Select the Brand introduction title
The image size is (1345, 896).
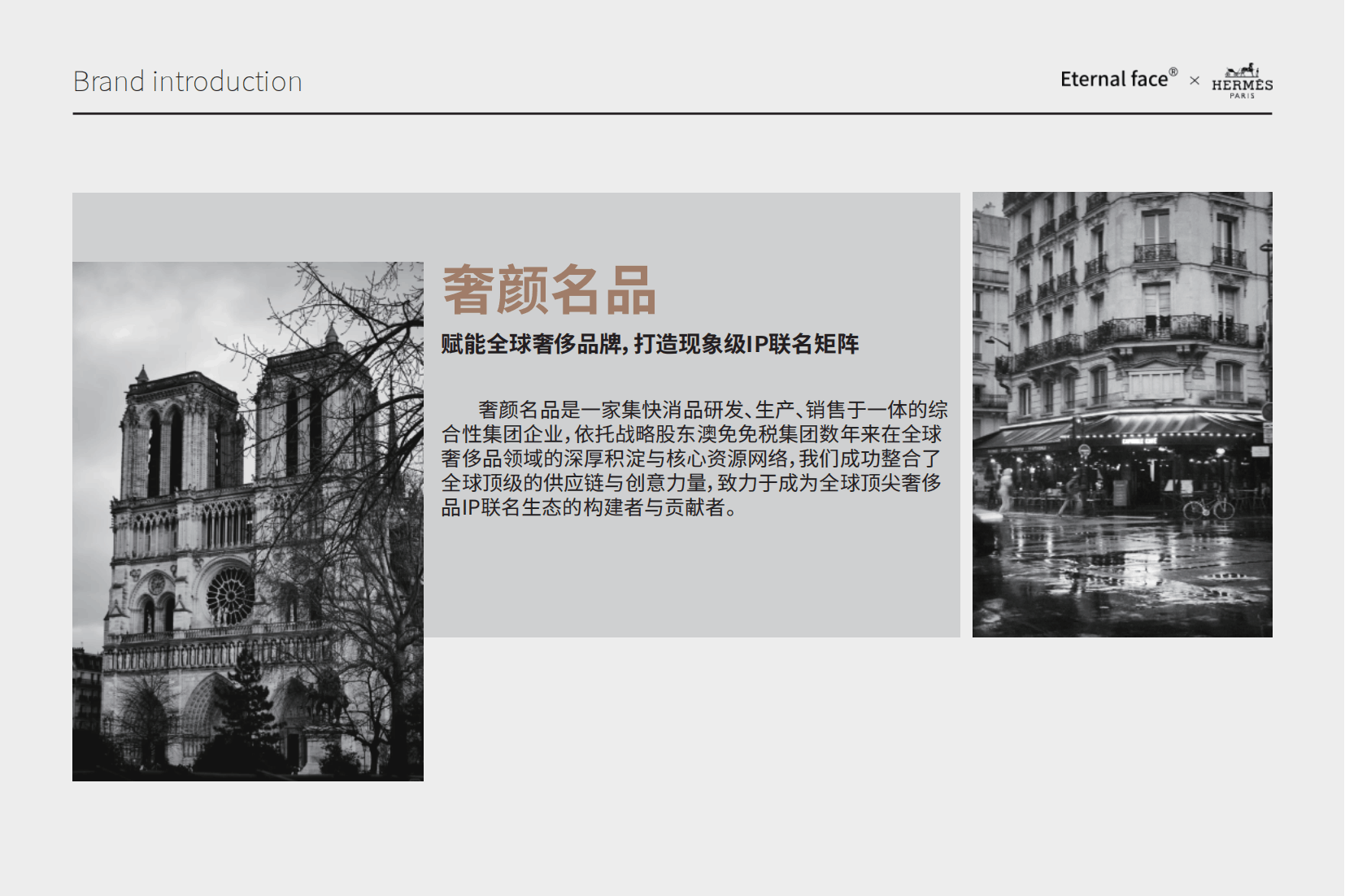click(188, 82)
